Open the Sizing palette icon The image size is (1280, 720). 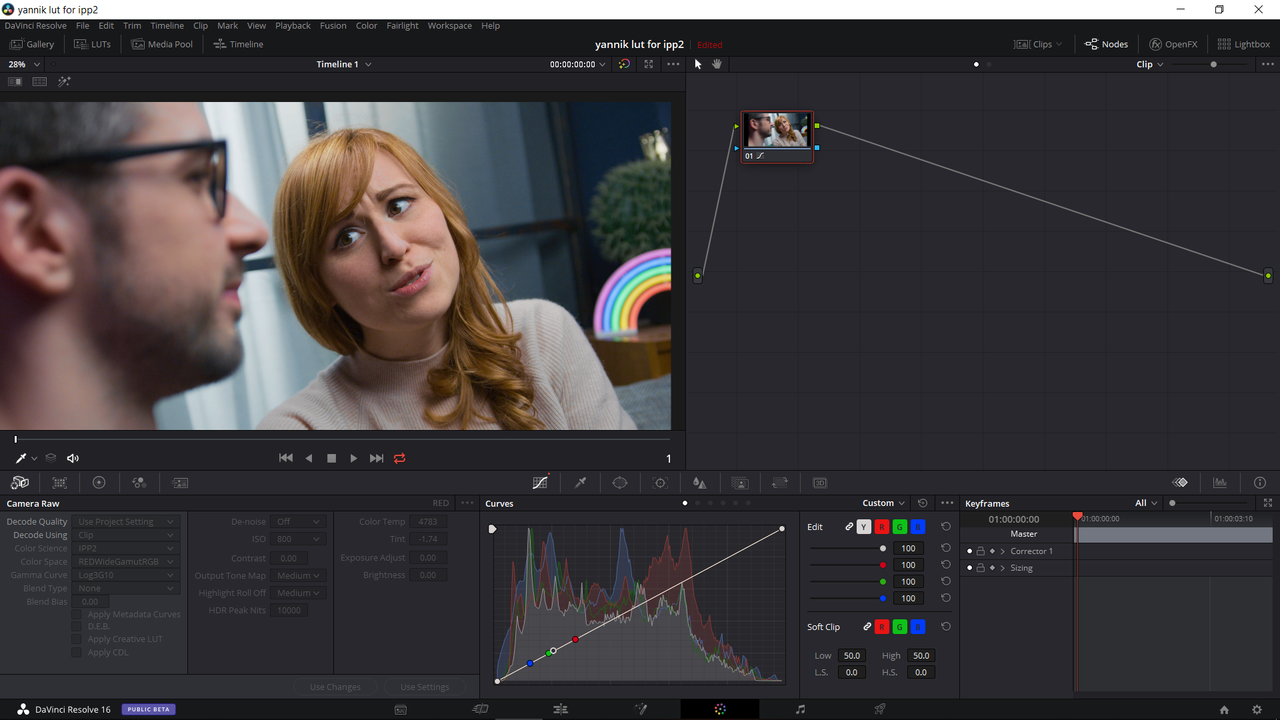click(780, 483)
